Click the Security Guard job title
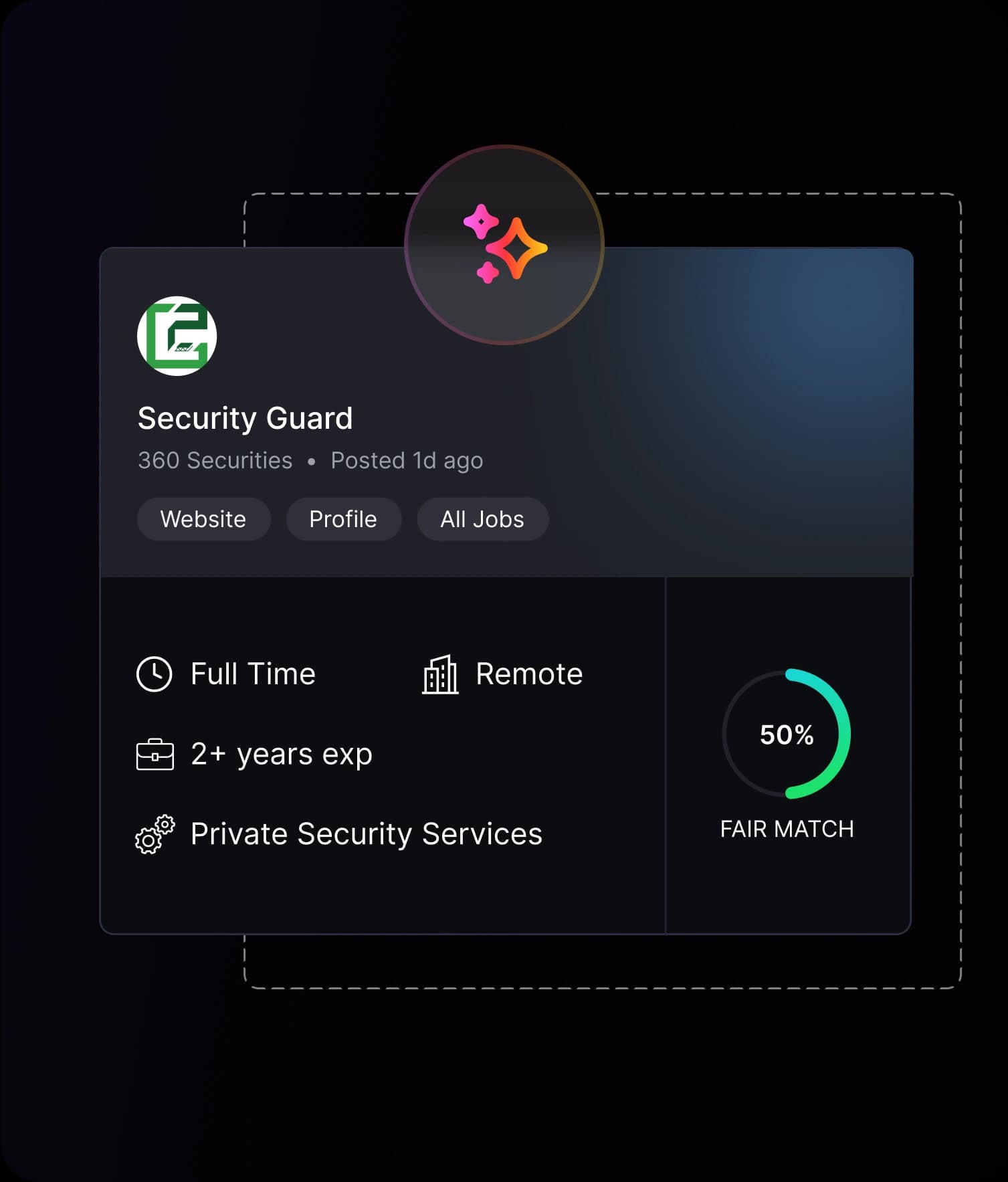The image size is (1008, 1182). (245, 419)
